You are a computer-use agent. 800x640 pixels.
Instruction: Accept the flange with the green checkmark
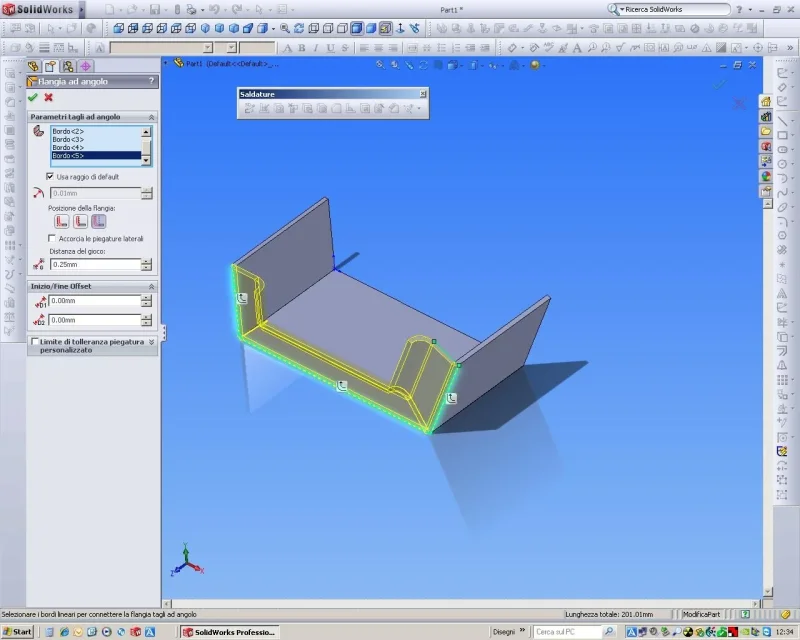tap(33, 97)
